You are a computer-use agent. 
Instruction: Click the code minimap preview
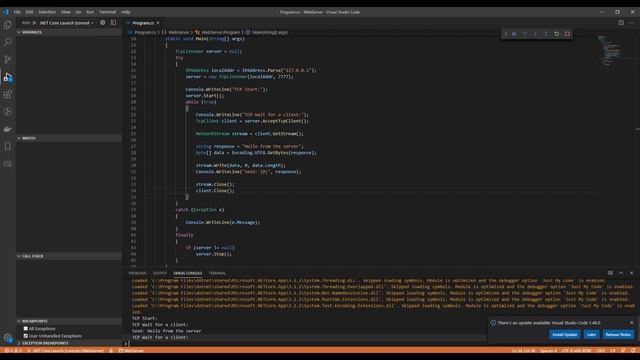click(x=610, y=50)
